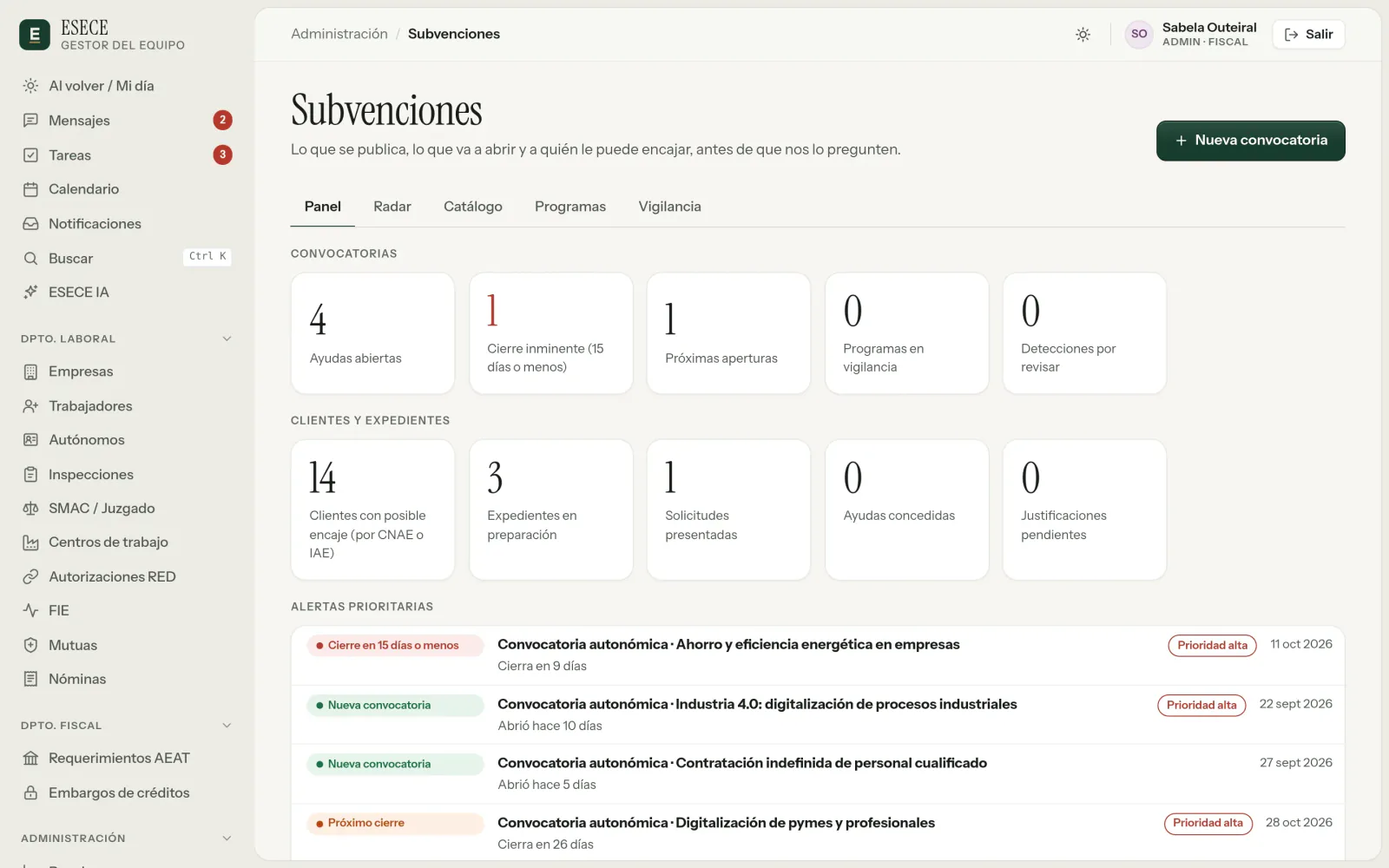This screenshot has width=1389, height=868.
Task: Click the Inspecciones clipboard icon
Action: pos(30,475)
